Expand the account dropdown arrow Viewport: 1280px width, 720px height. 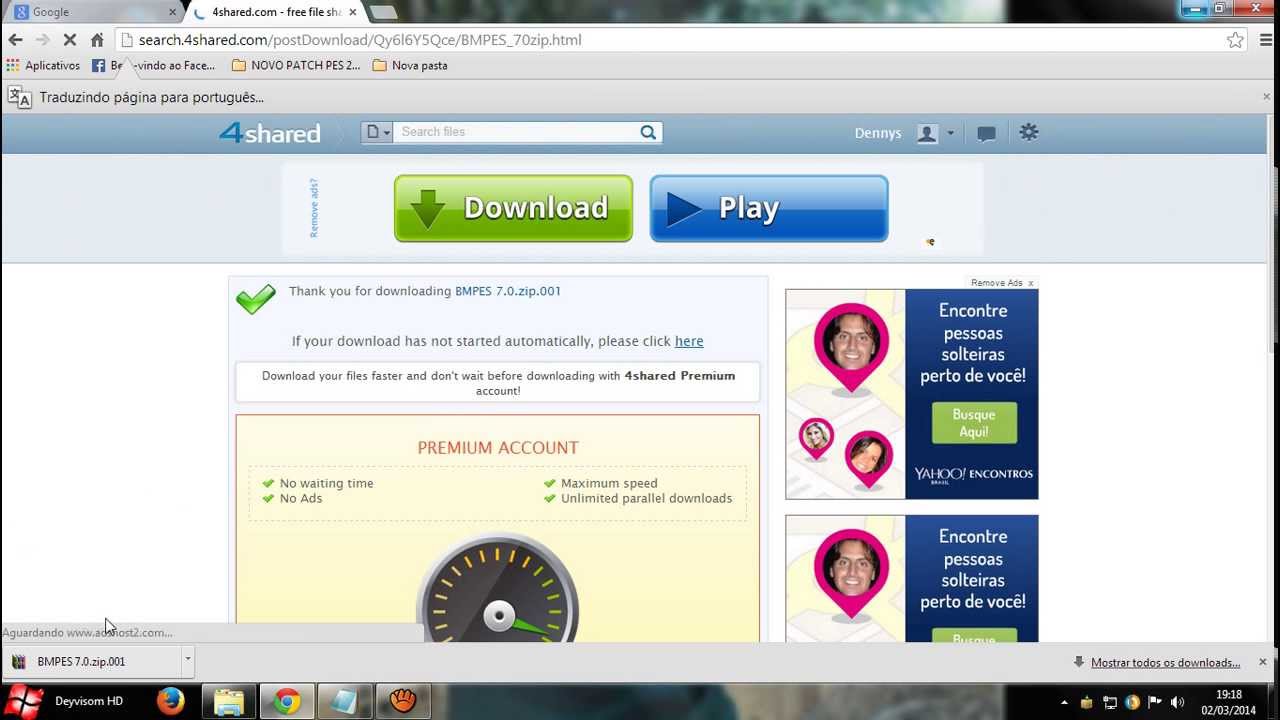coord(950,133)
